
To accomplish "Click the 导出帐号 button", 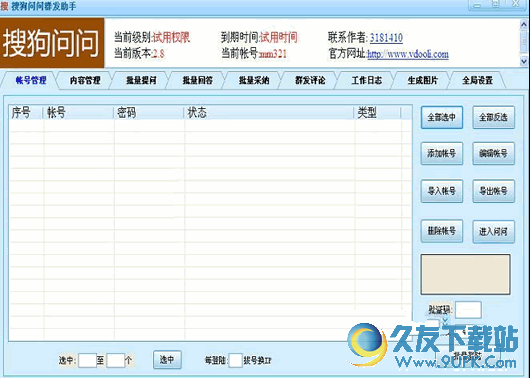I will [x=493, y=191].
